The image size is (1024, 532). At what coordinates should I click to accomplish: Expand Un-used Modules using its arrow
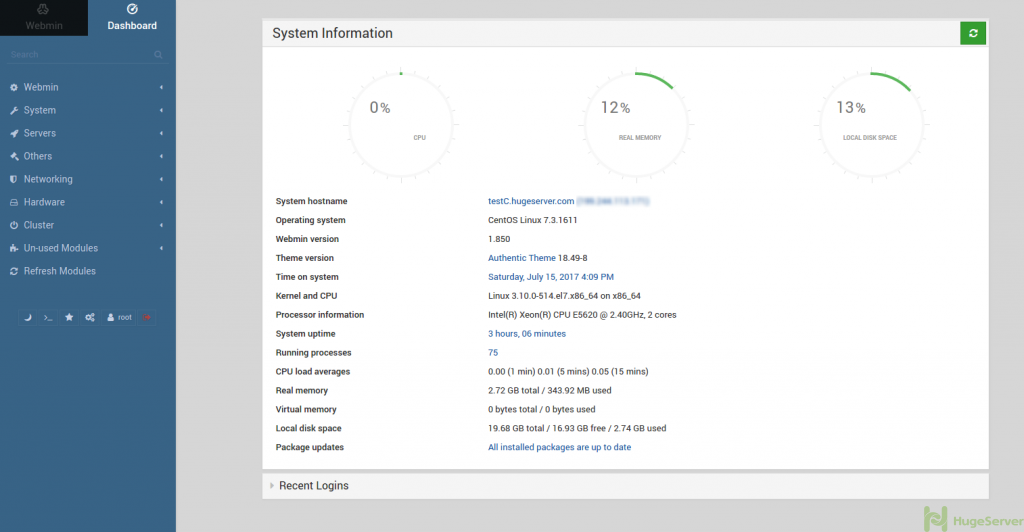coord(161,248)
